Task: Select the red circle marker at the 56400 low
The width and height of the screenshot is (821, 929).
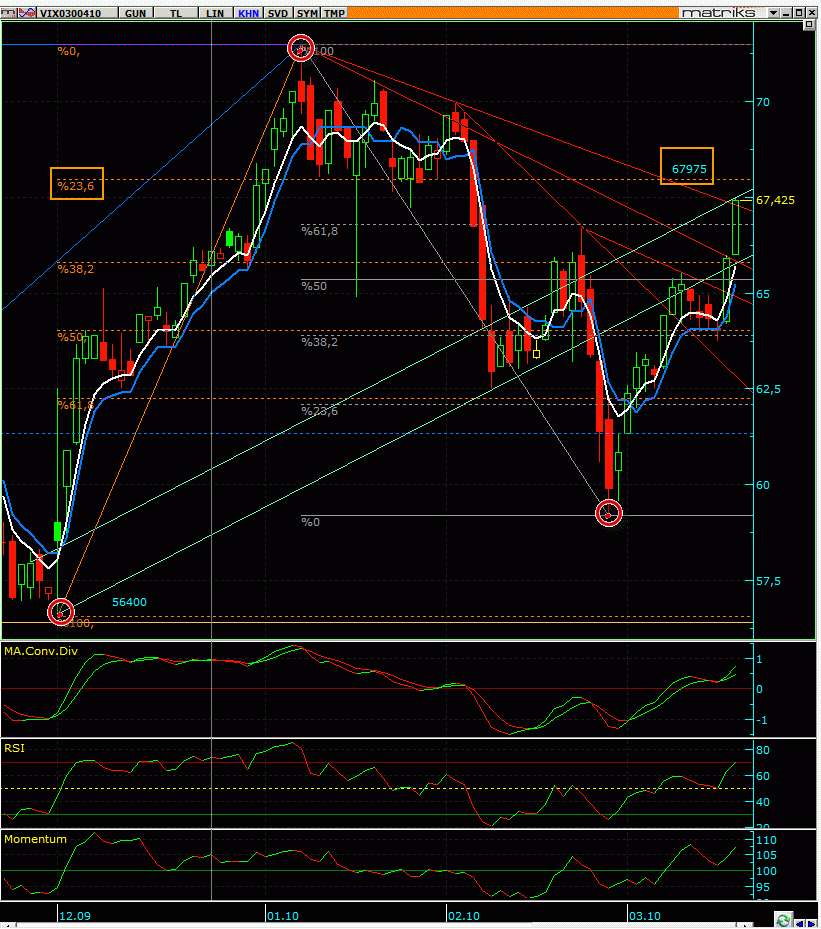Action: pos(60,612)
